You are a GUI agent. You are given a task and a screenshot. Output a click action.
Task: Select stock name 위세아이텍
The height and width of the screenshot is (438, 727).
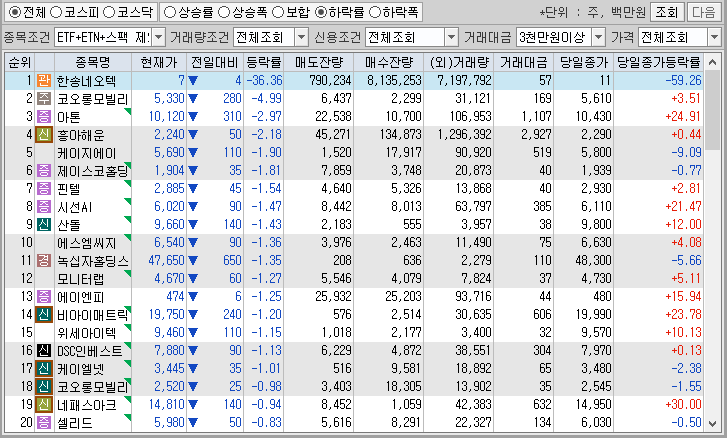tap(86, 333)
